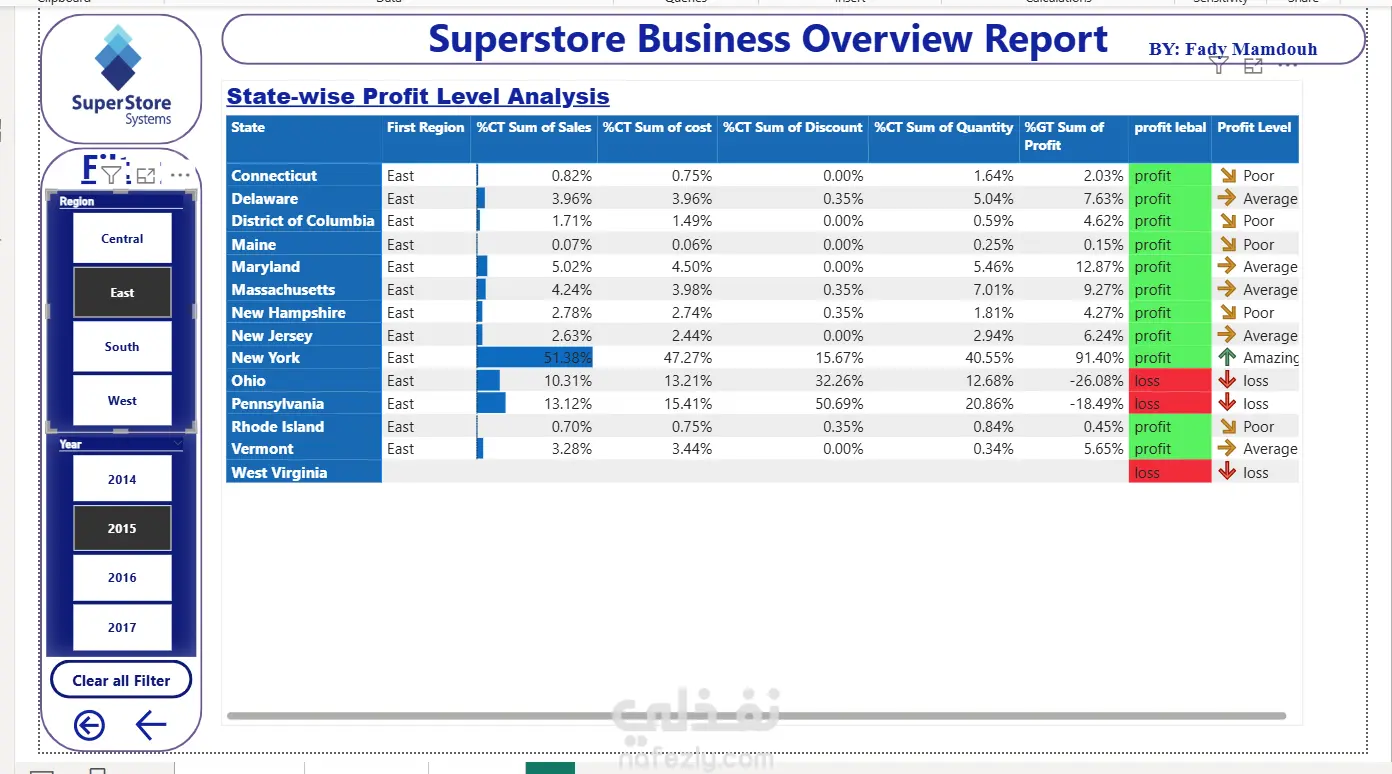Select the 2014 year slicer tile

click(122, 479)
